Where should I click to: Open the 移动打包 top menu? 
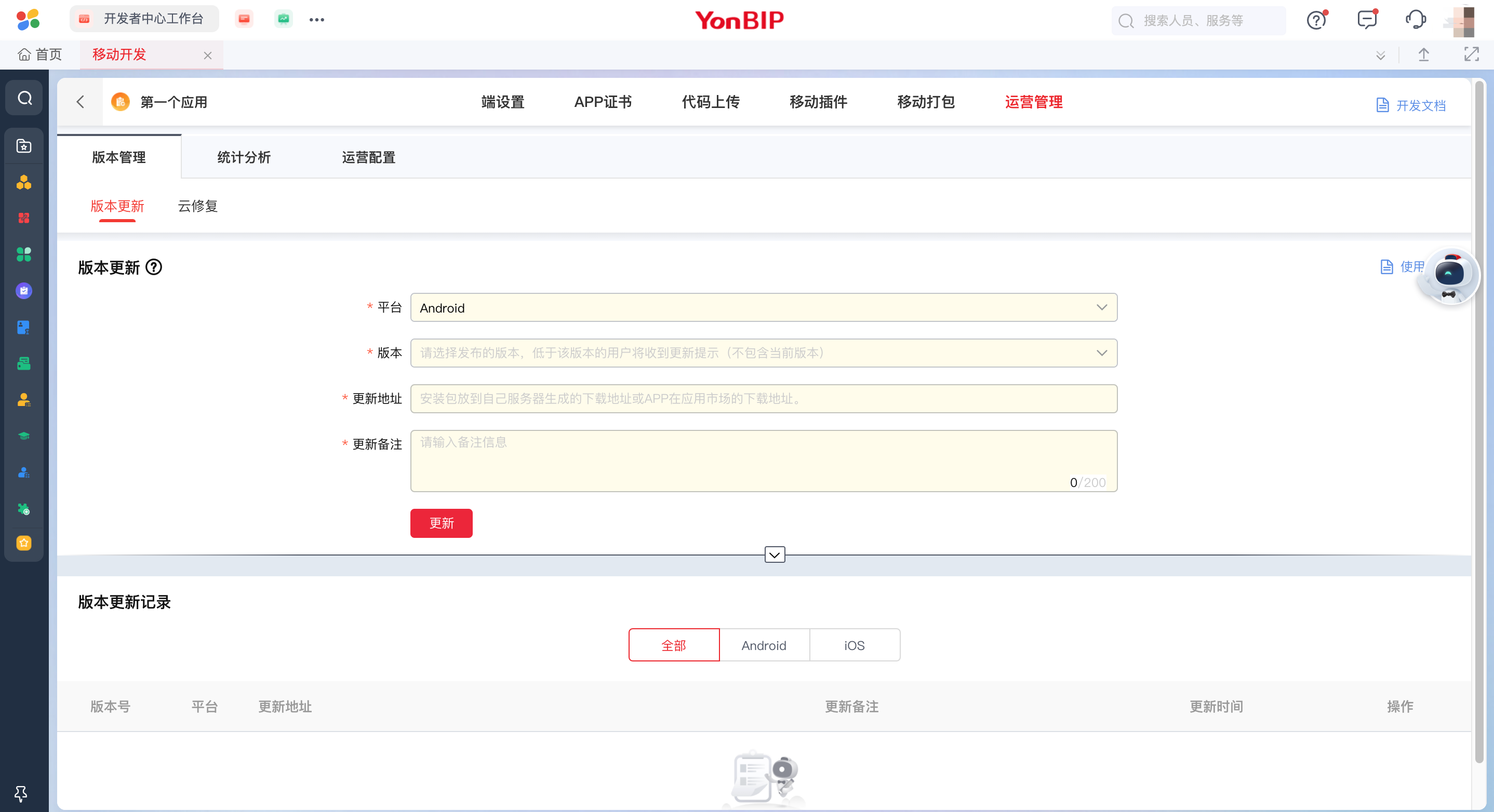[925, 102]
